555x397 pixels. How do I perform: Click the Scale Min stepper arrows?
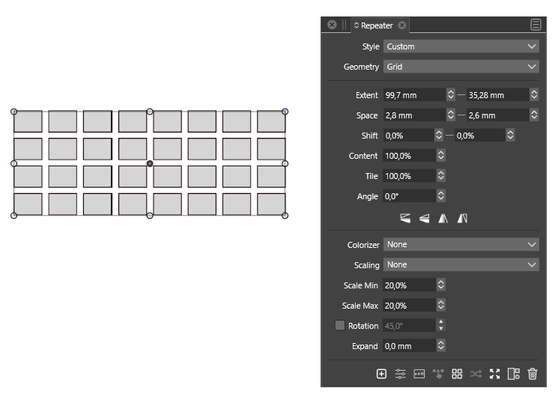pyautogui.click(x=441, y=285)
